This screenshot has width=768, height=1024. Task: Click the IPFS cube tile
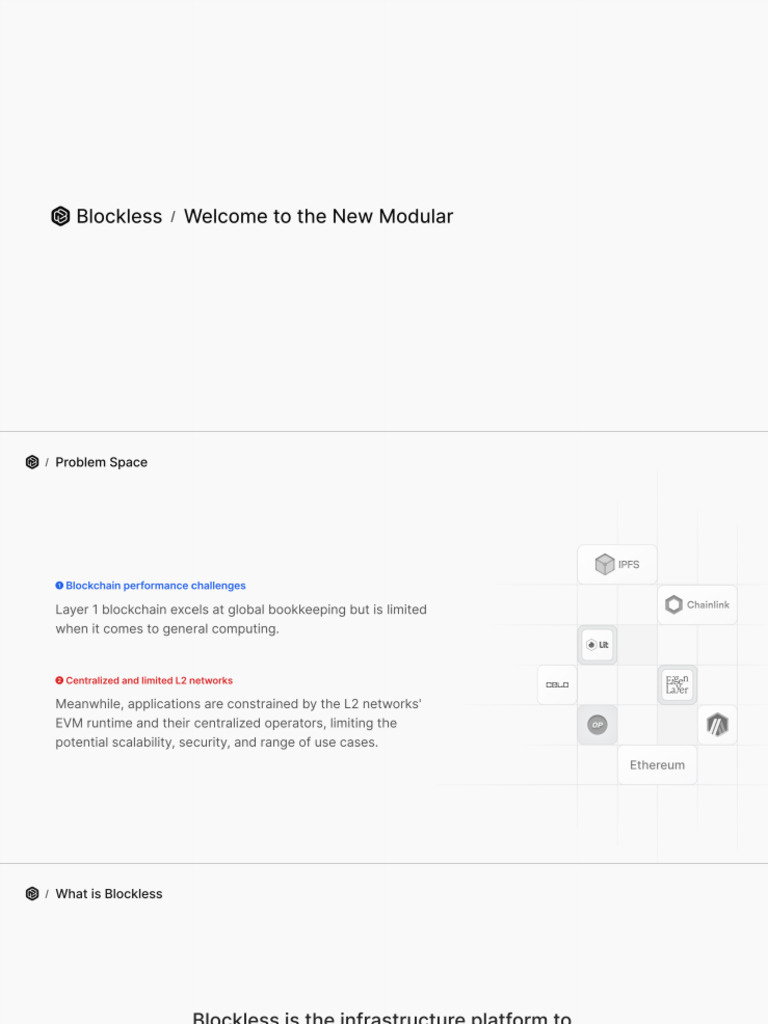[617, 565]
